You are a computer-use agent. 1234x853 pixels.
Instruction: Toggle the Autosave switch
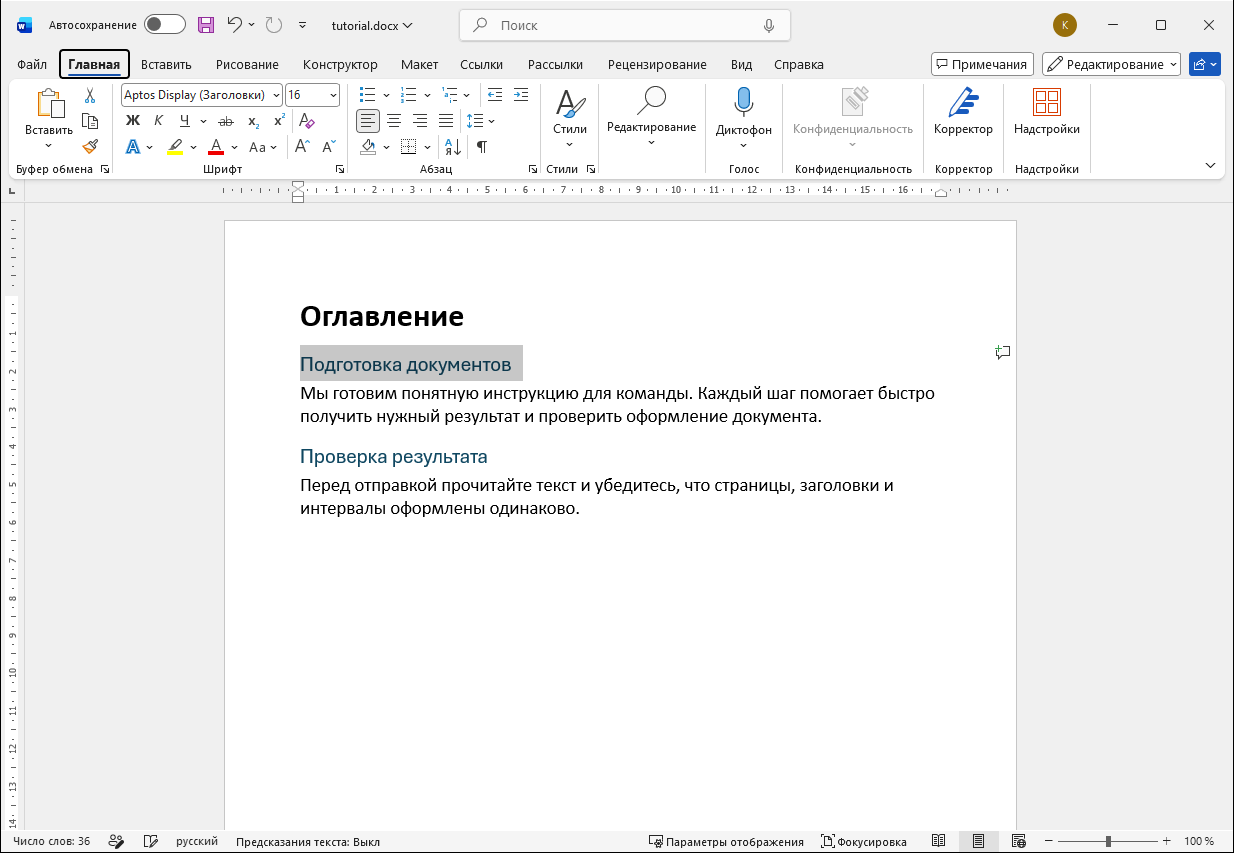pyautogui.click(x=165, y=25)
